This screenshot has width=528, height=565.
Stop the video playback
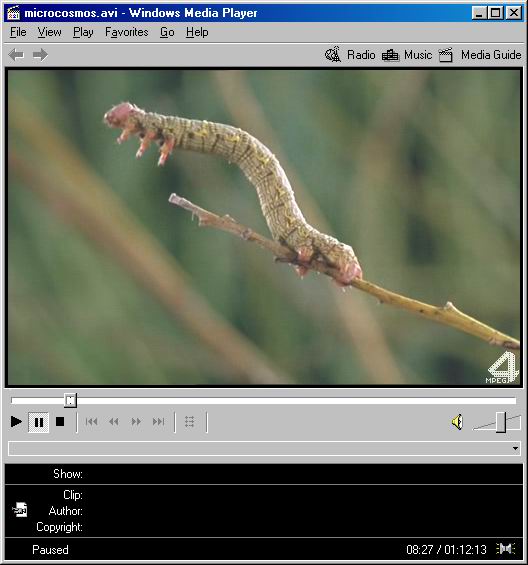pyautogui.click(x=60, y=421)
